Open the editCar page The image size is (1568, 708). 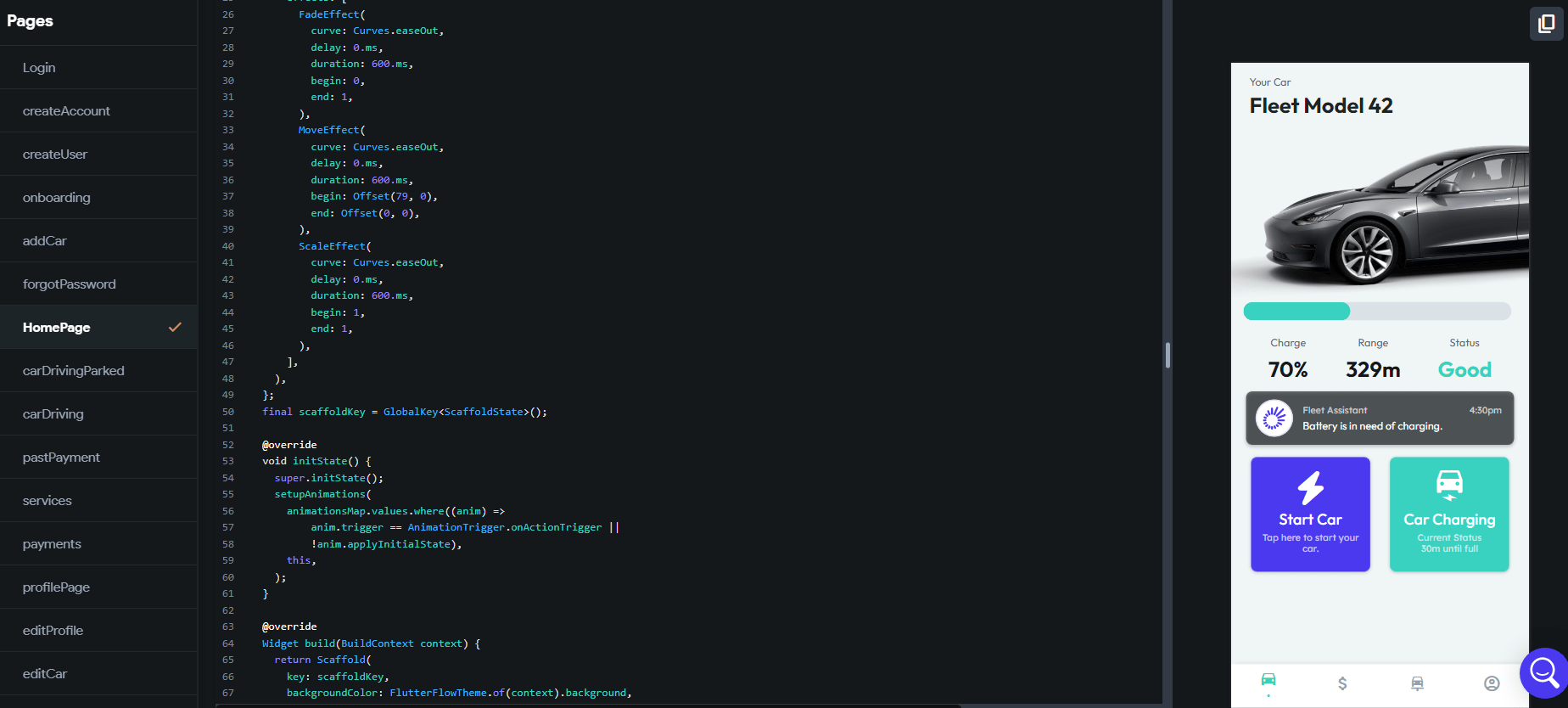98,674
